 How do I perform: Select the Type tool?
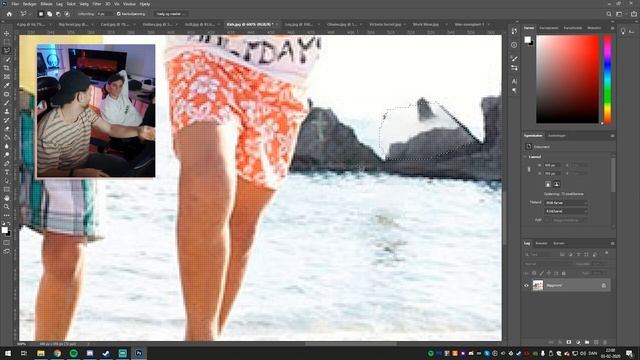pos(7,172)
